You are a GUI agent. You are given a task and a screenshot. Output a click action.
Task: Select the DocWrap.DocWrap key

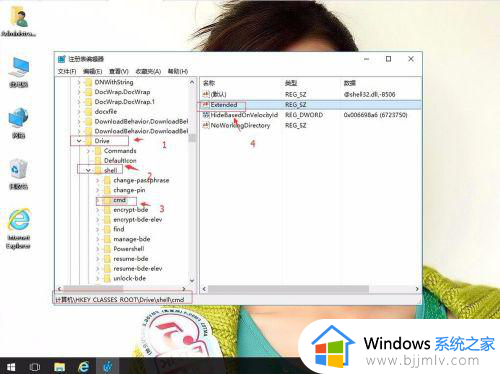[x=122, y=92]
